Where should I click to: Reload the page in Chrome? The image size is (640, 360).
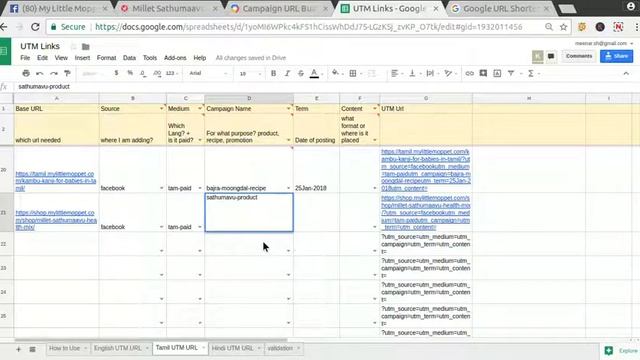coord(35,27)
